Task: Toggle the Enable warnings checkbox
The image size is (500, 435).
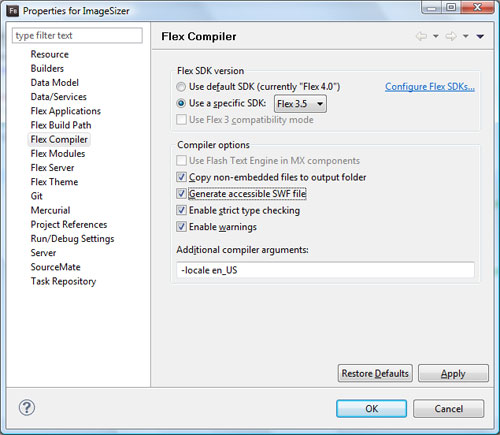Action: [x=181, y=227]
